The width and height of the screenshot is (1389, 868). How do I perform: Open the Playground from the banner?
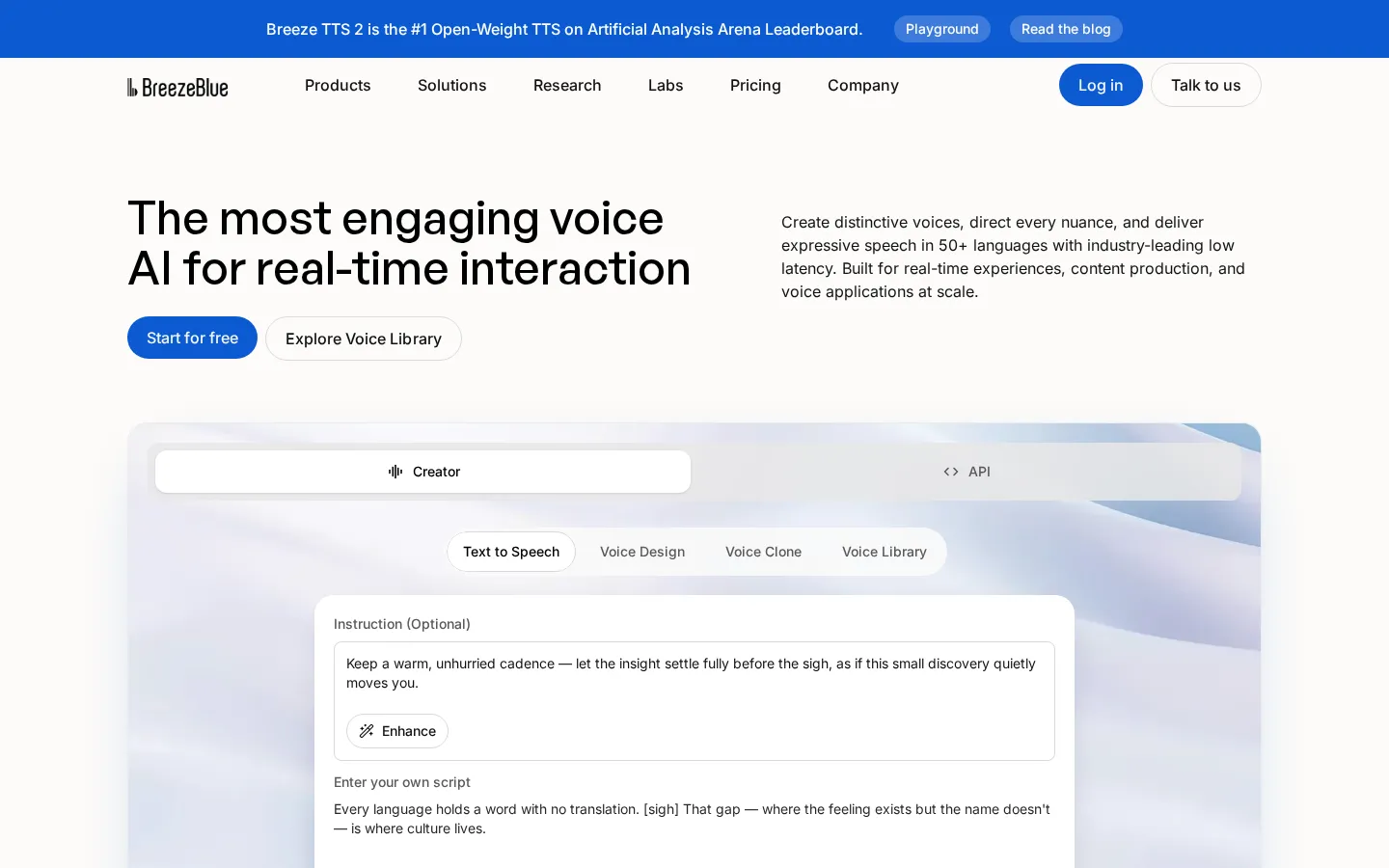pyautogui.click(x=942, y=29)
